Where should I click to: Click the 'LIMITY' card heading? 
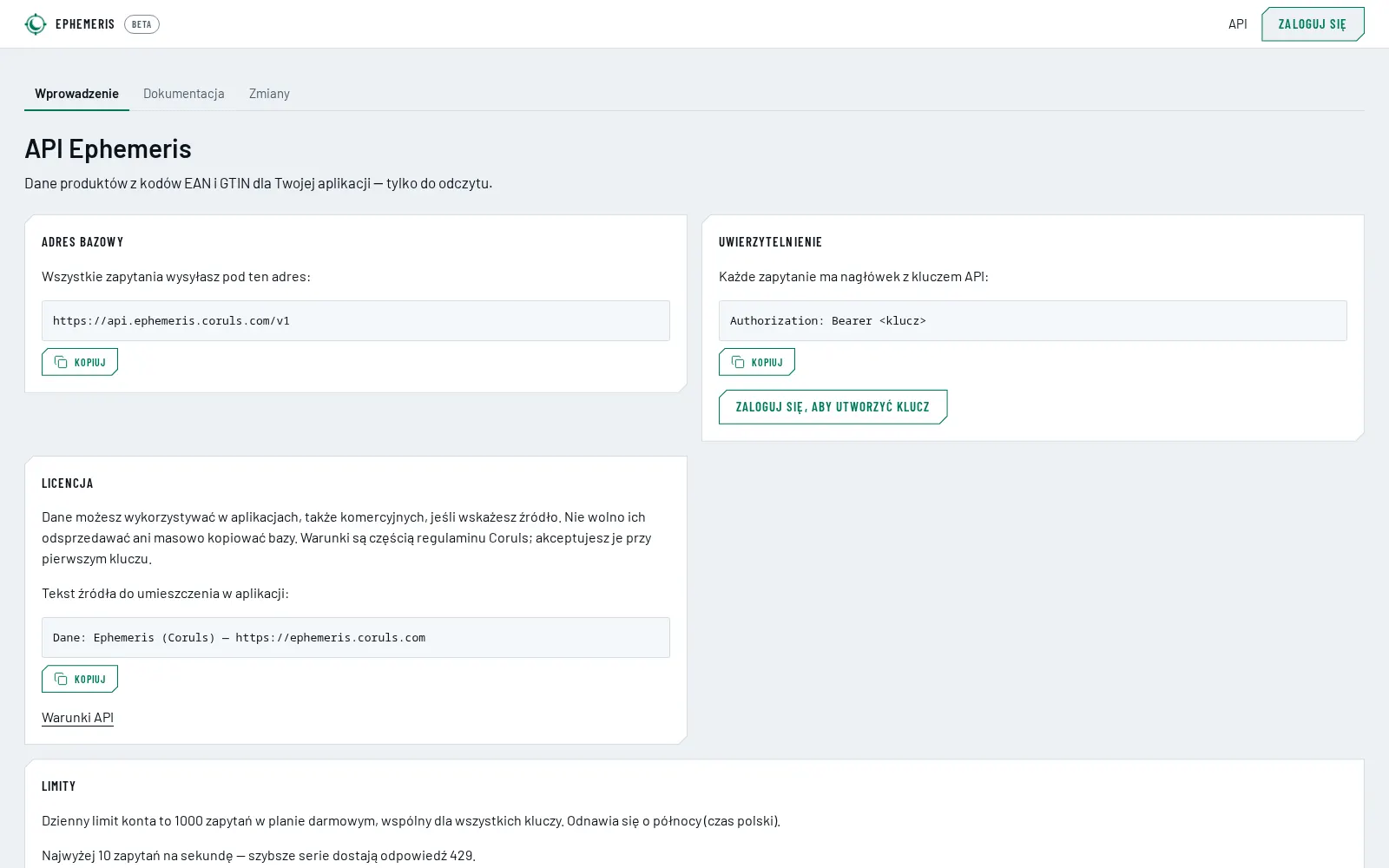tap(58, 786)
